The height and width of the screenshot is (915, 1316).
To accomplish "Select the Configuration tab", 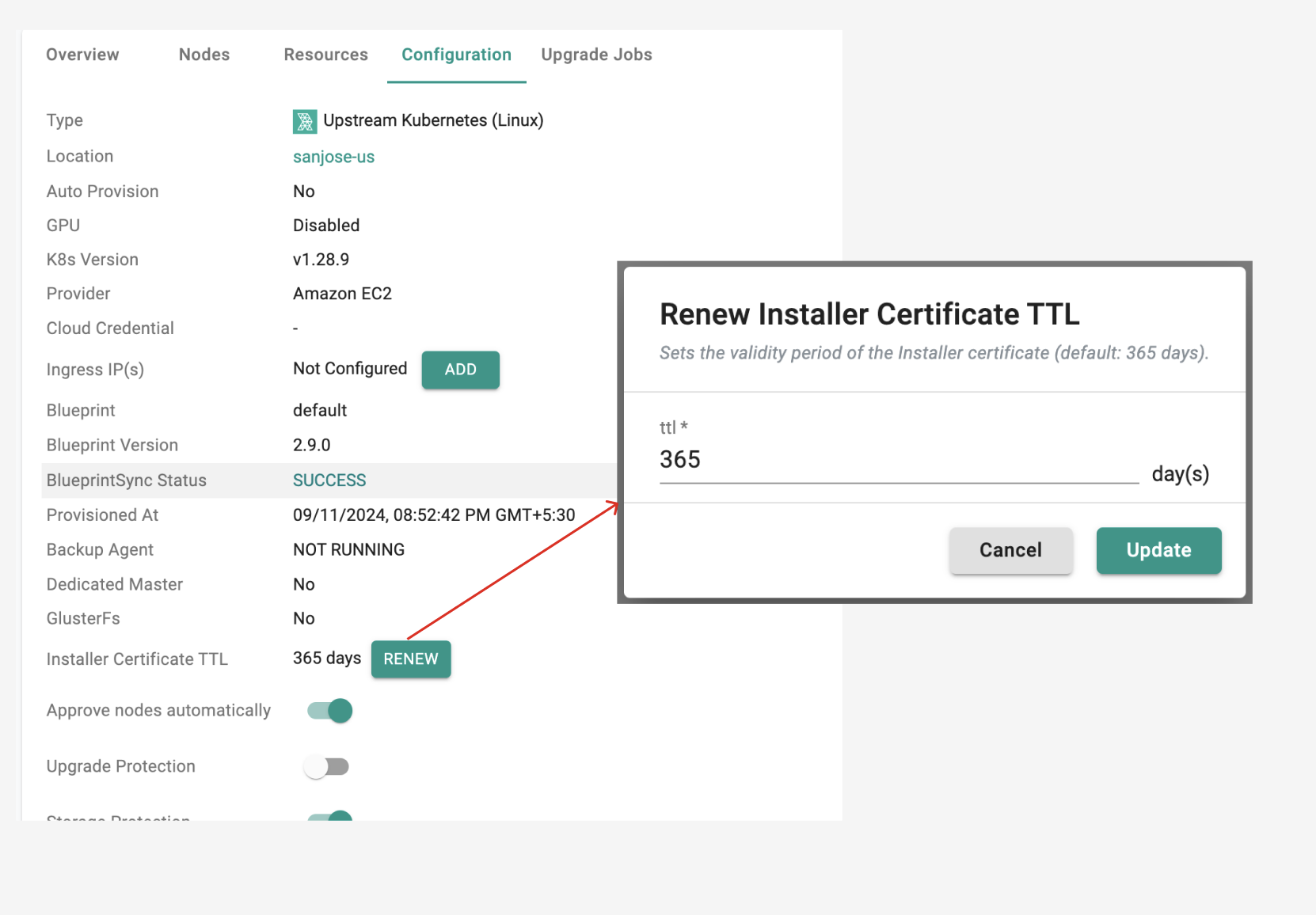I will point(456,55).
